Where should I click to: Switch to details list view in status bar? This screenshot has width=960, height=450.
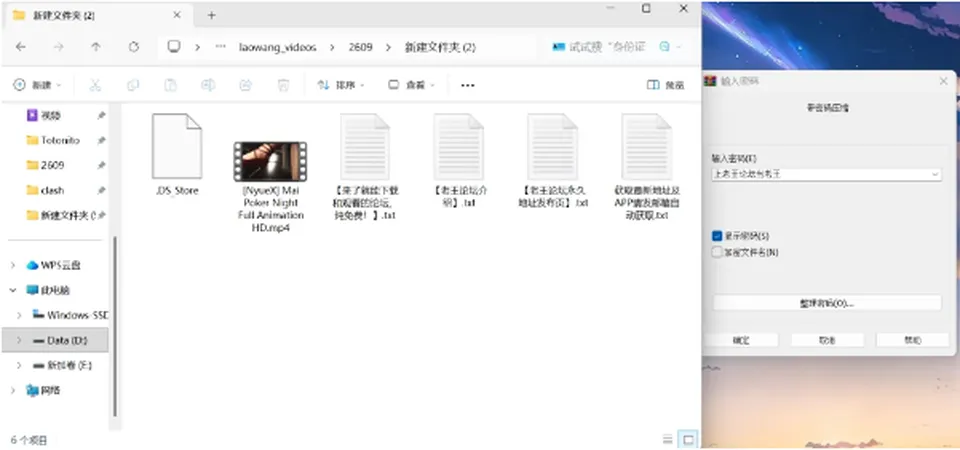coord(667,440)
